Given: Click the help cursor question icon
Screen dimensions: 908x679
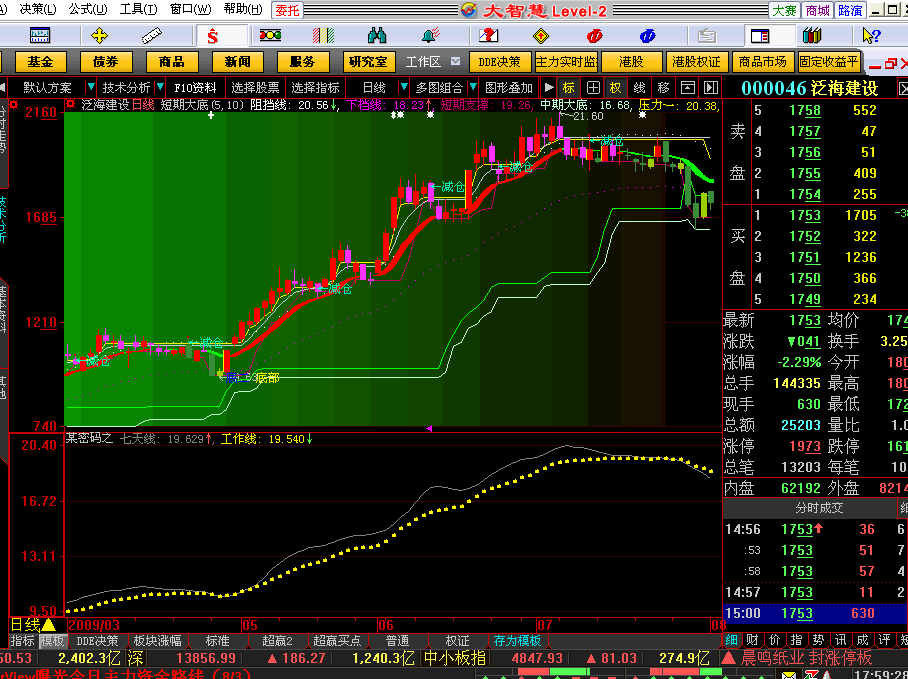Looking at the screenshot, I should pyautogui.click(x=871, y=36).
